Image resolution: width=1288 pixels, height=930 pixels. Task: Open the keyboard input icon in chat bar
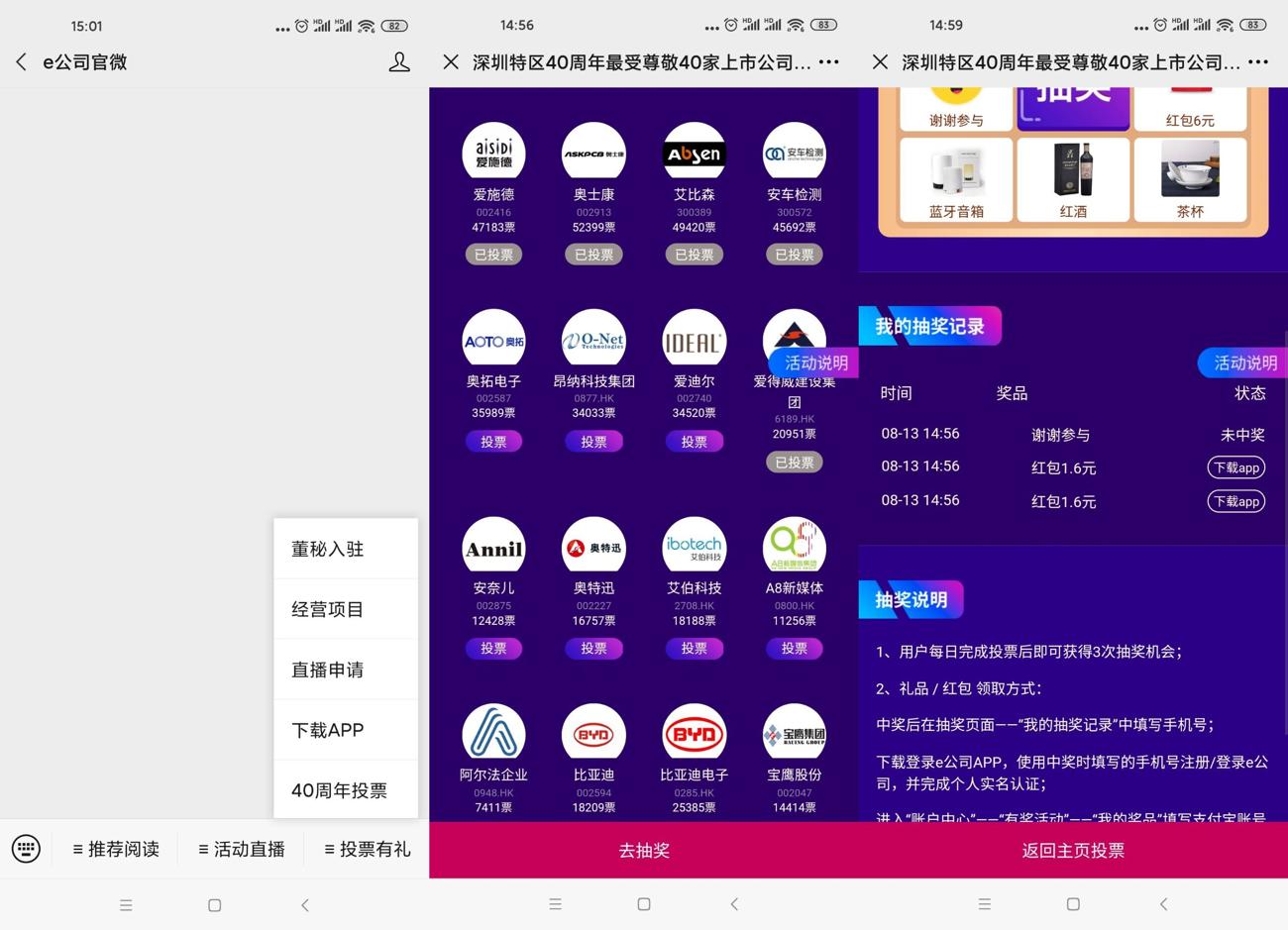(26, 848)
